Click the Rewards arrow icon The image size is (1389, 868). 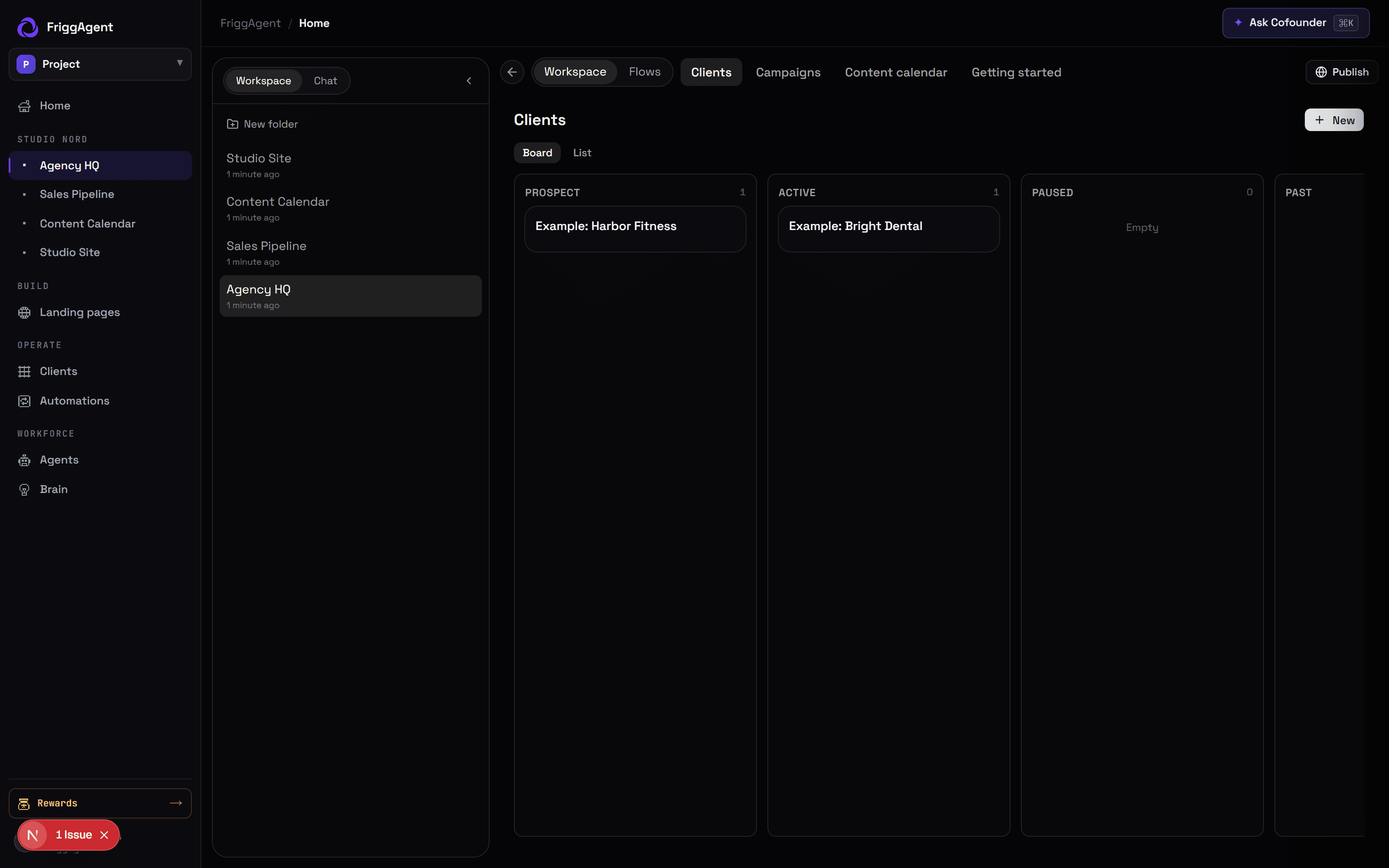coord(176,803)
